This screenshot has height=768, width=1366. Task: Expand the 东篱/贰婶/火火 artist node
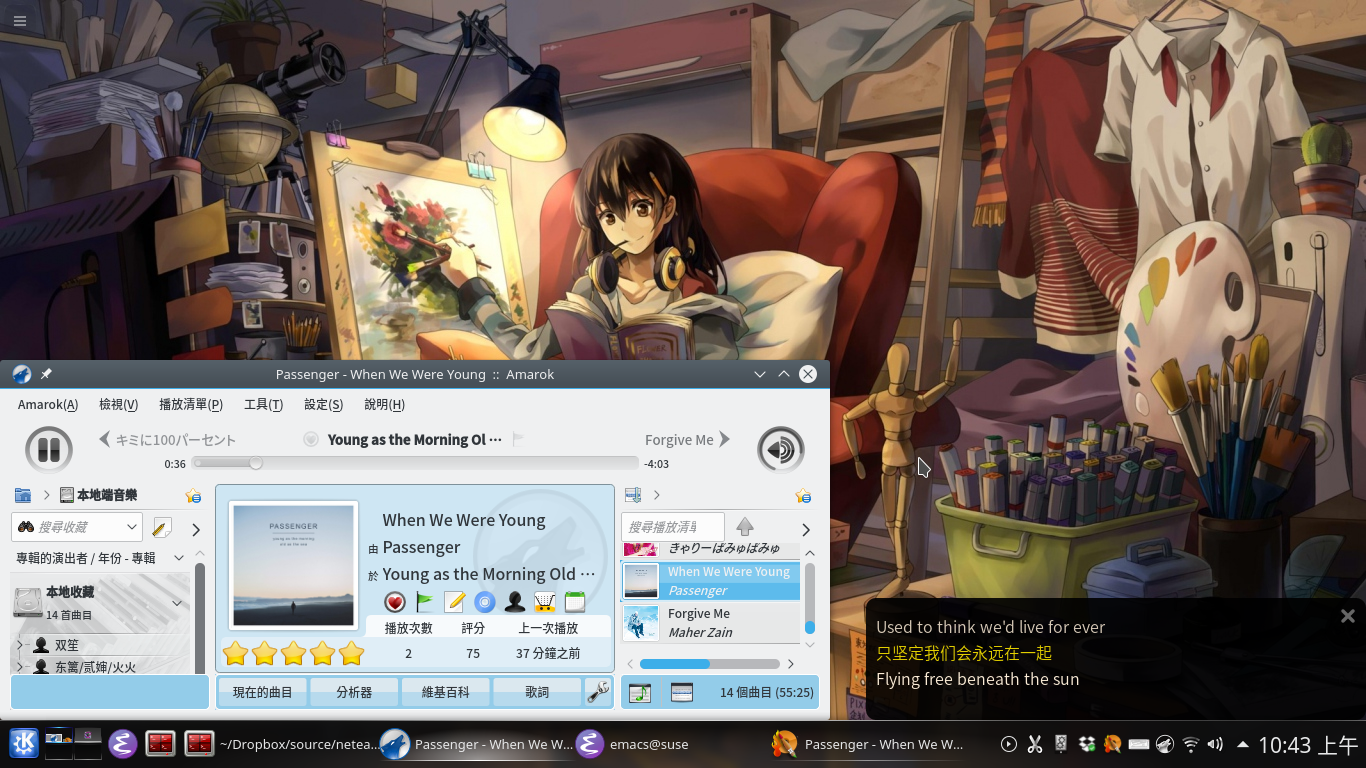click(x=19, y=666)
